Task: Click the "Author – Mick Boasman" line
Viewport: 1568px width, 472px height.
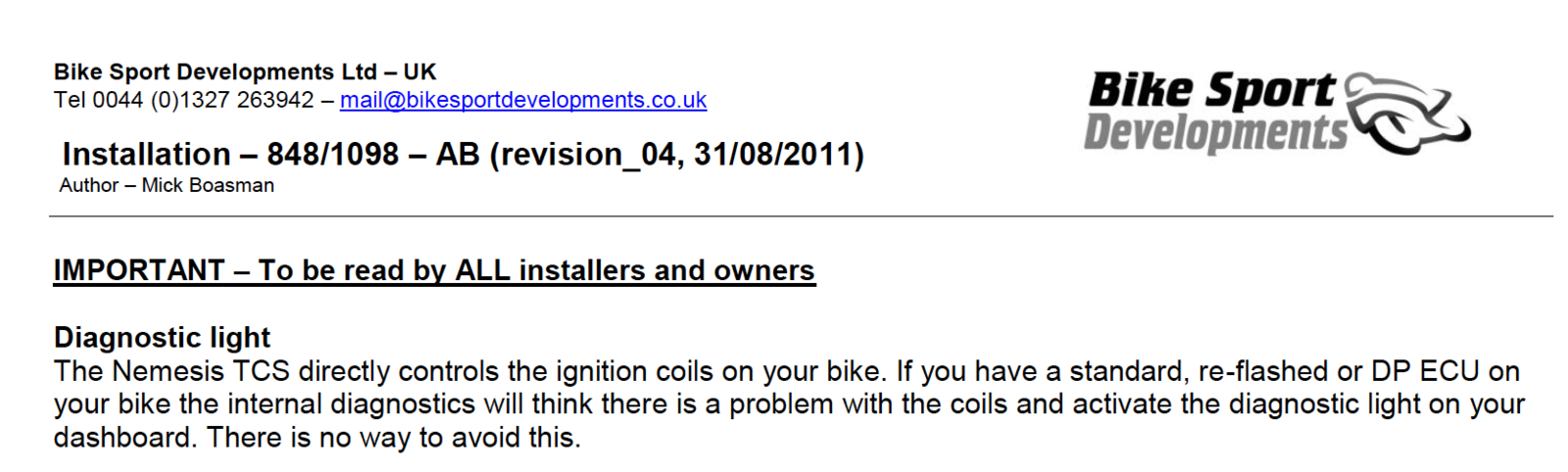Action: pyautogui.click(x=167, y=185)
